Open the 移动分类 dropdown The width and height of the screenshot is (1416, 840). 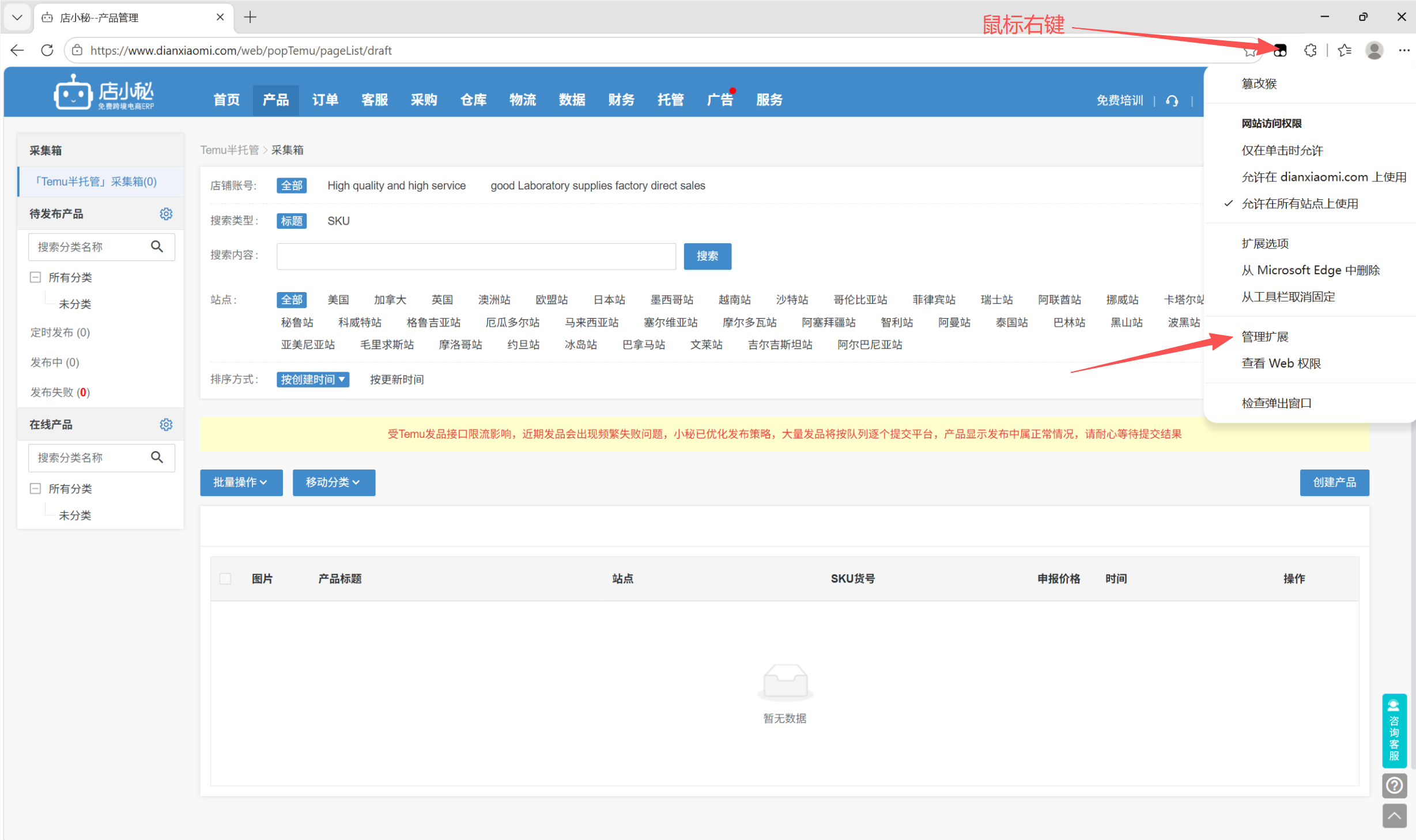pyautogui.click(x=334, y=482)
